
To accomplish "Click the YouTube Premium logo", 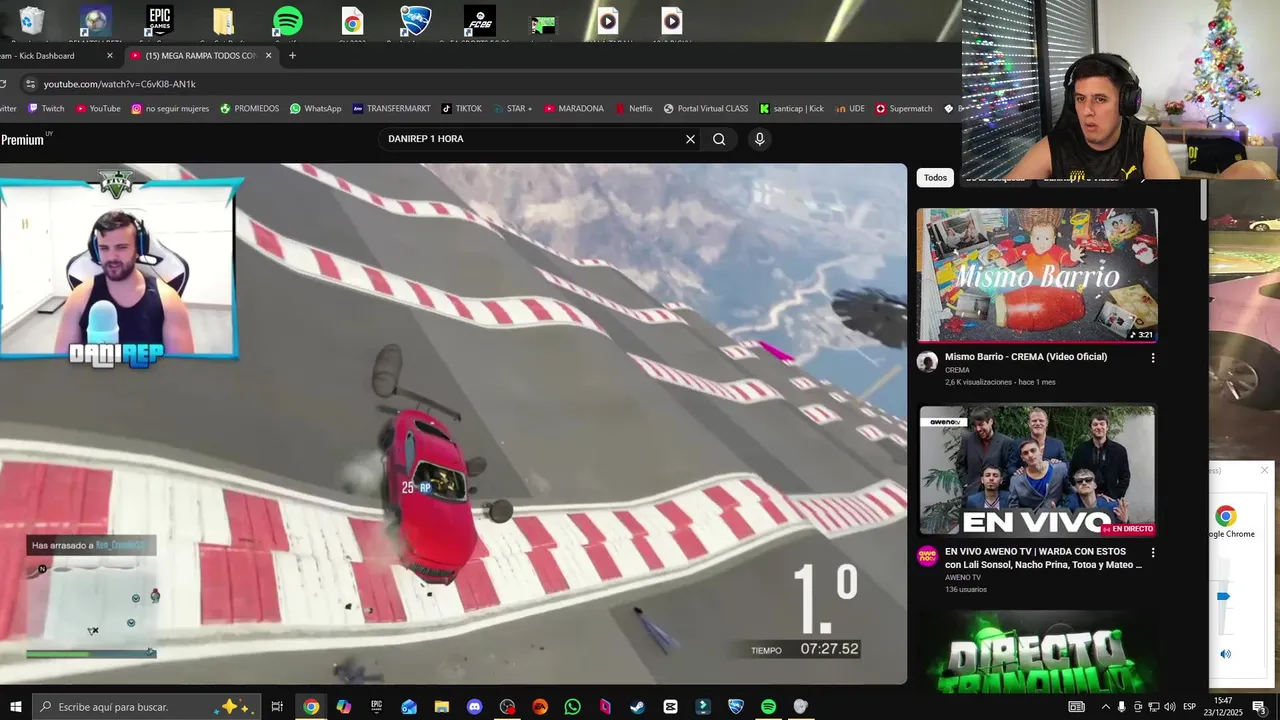I will pos(25,139).
